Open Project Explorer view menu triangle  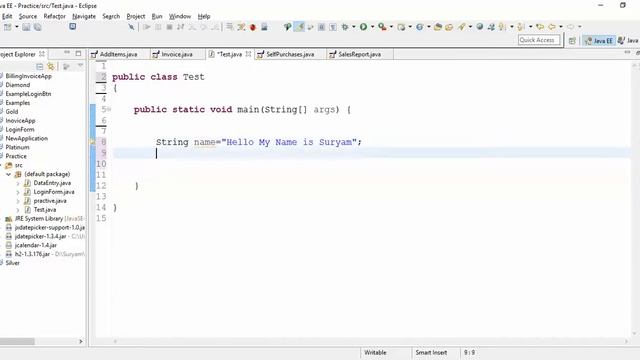(x=80, y=66)
